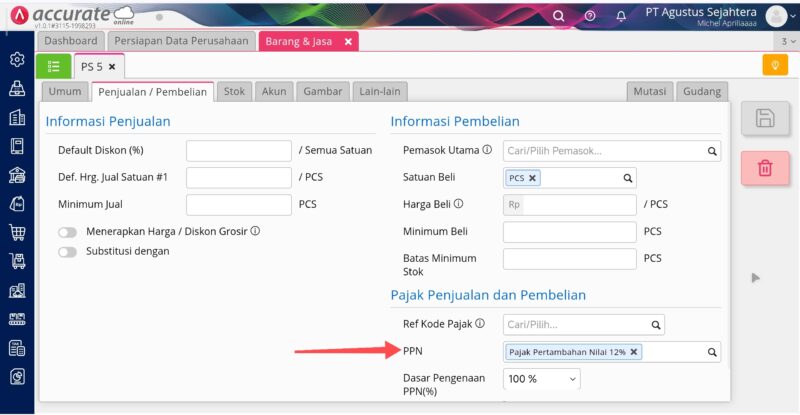Open the shopping cart sidebar module
The height and width of the screenshot is (415, 800).
coord(17,233)
